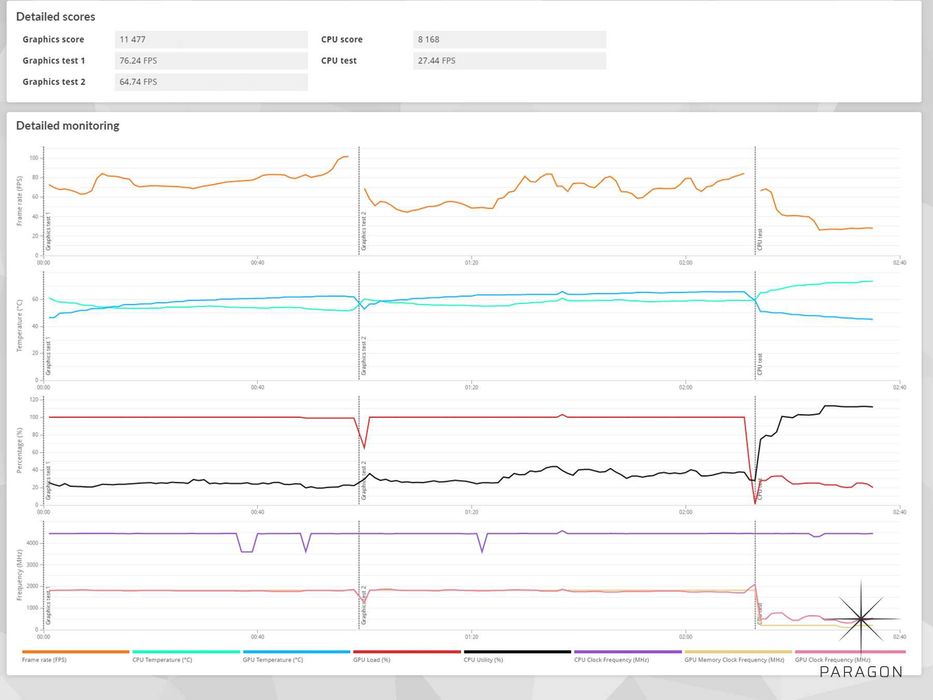Select the CPU test value 27.44 FPS
This screenshot has height=700, width=933.
[x=509, y=61]
